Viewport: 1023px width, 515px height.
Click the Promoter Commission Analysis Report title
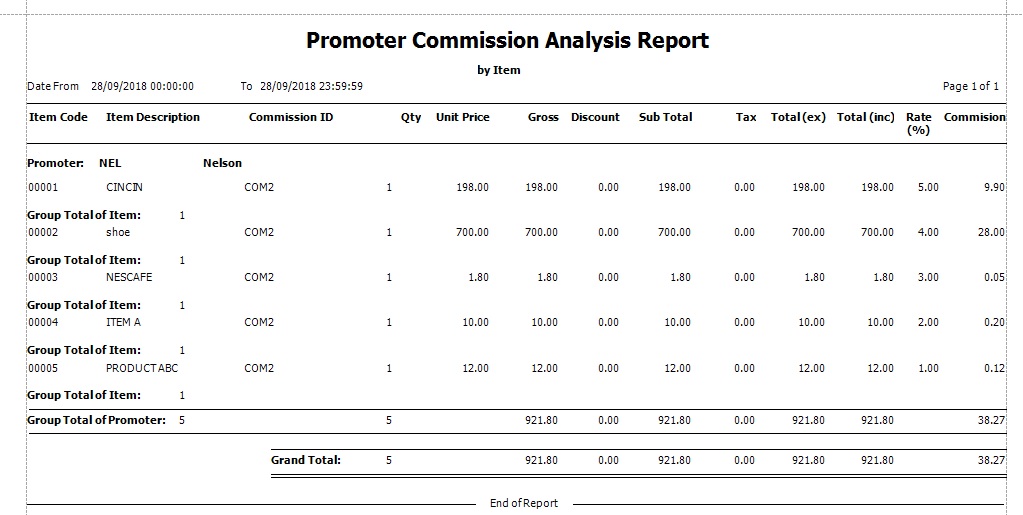coord(507,41)
